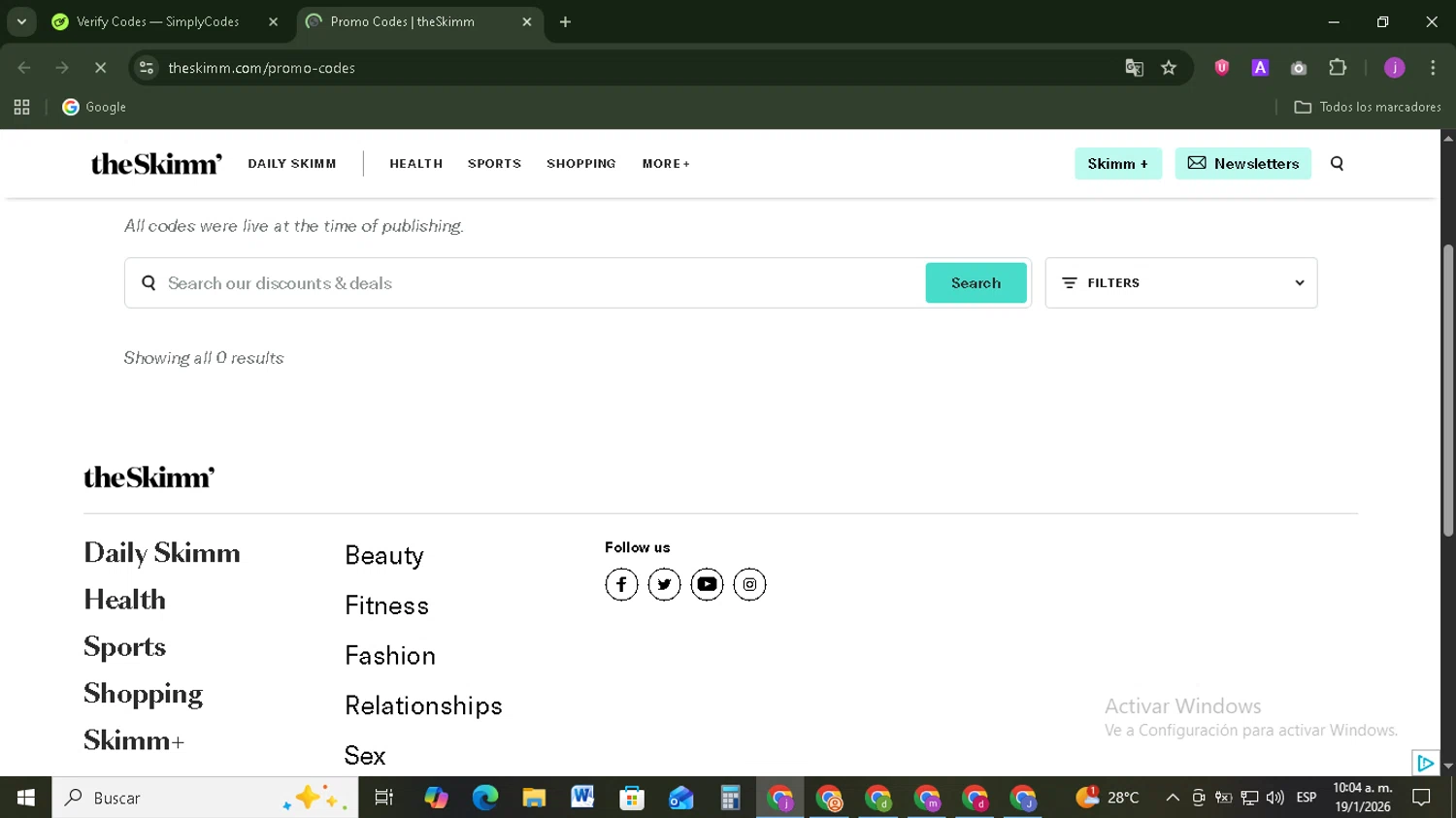Open theSkimm YouTube channel icon
The height and width of the screenshot is (818, 1456).
coord(707,584)
